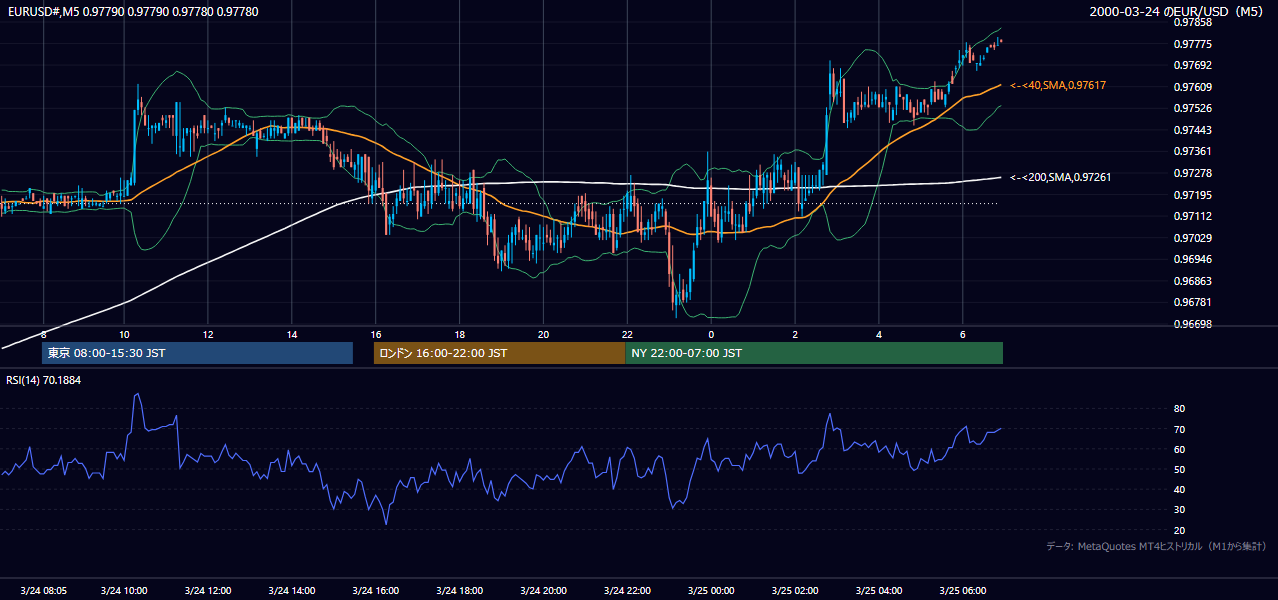Click the MetaQuotes MT4 data source note
The image size is (1278, 600).
pos(1156,546)
